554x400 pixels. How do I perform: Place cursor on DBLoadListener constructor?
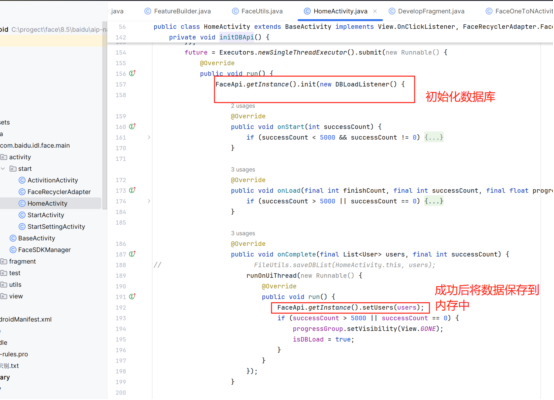click(366, 84)
